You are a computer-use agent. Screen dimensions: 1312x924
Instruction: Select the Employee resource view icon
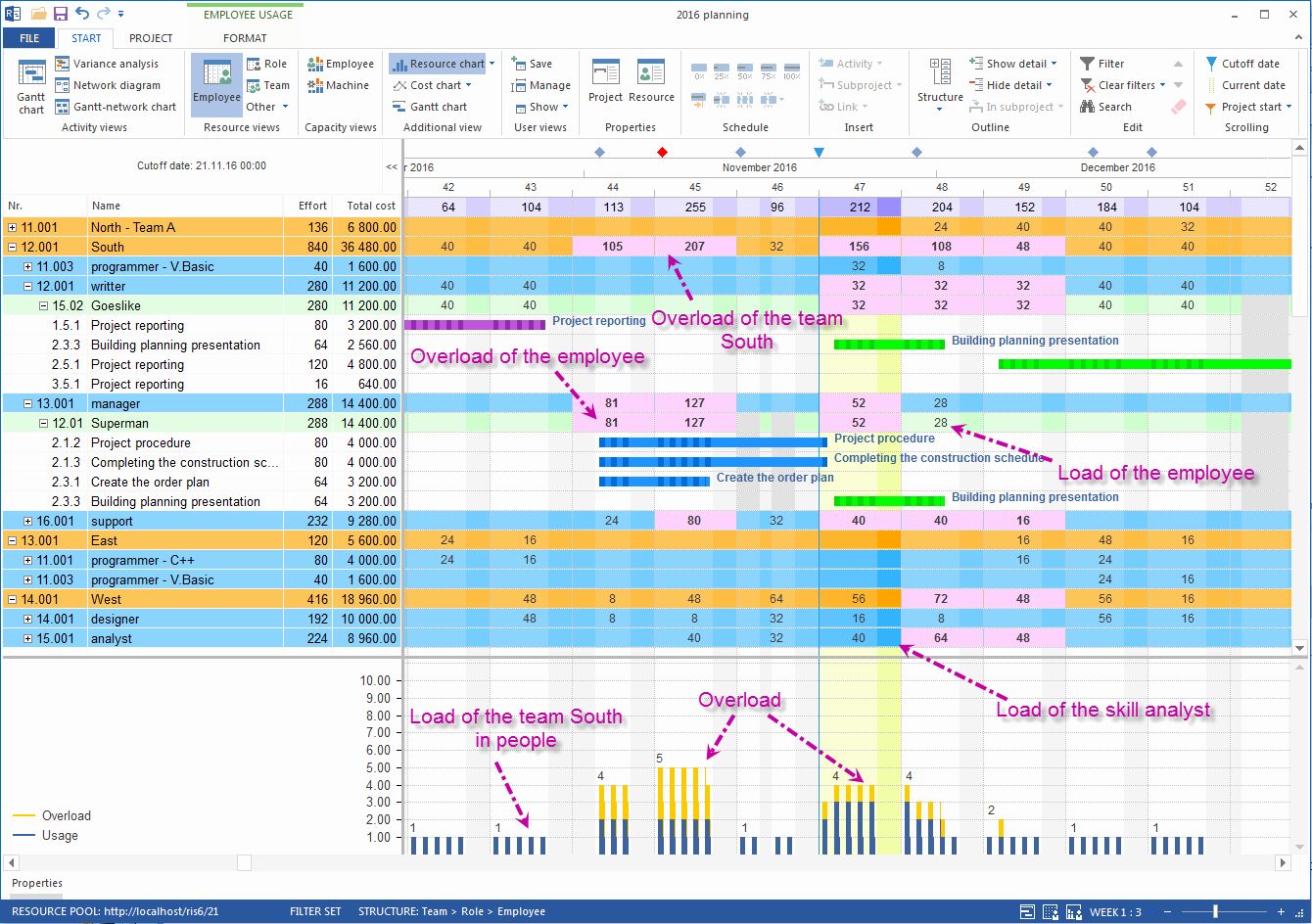click(x=216, y=86)
